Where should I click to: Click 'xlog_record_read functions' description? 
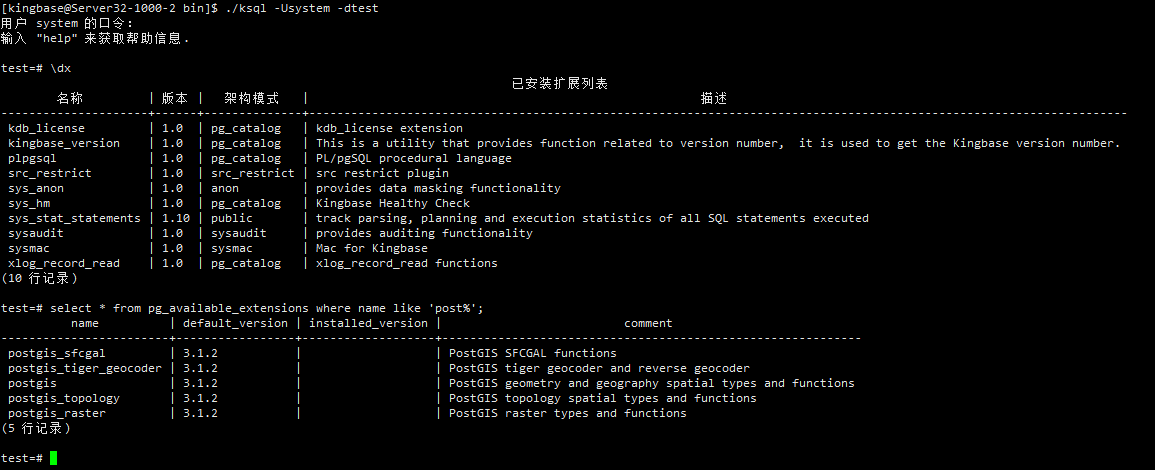[407, 263]
